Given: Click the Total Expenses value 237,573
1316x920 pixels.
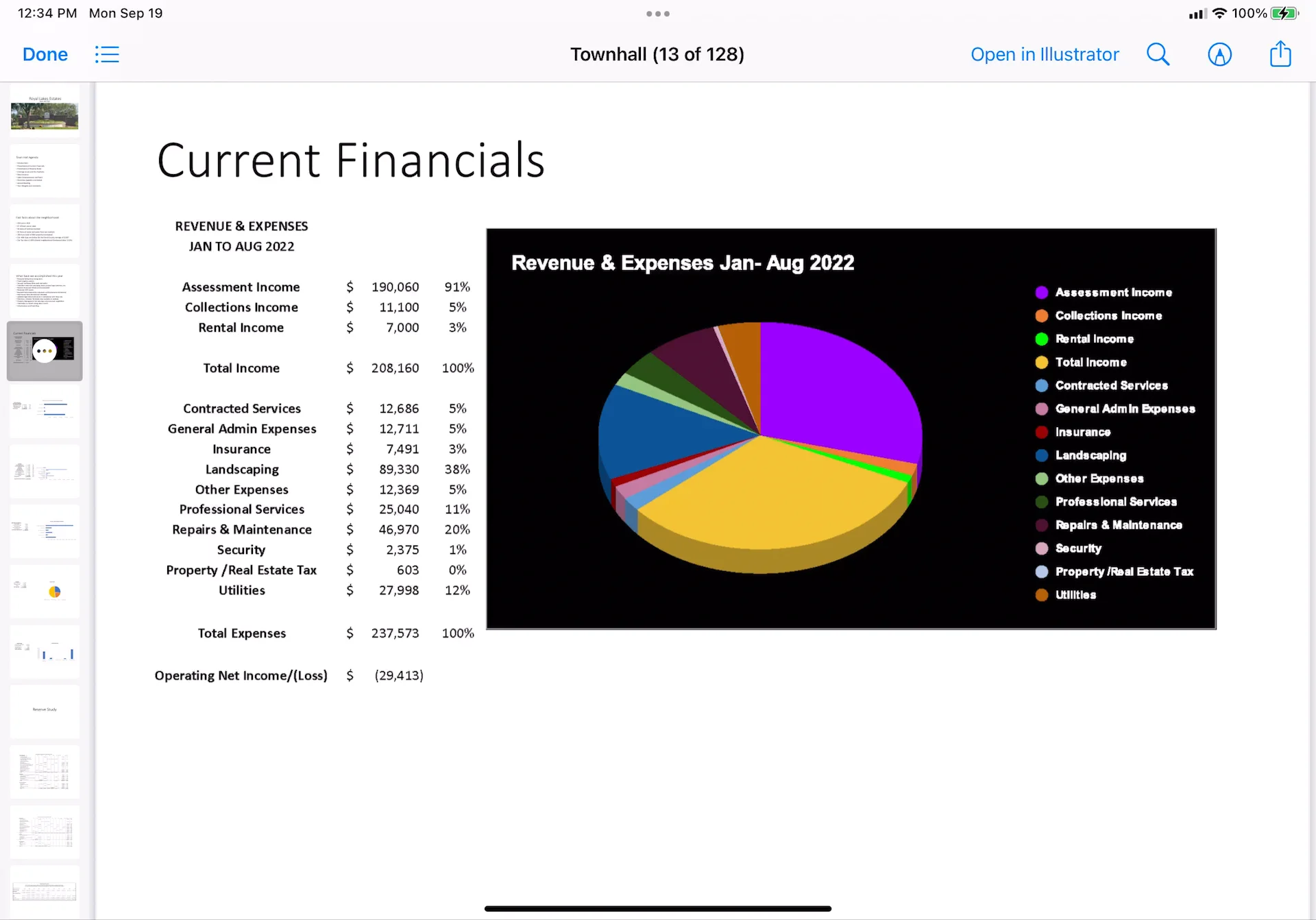Looking at the screenshot, I should coord(395,633).
